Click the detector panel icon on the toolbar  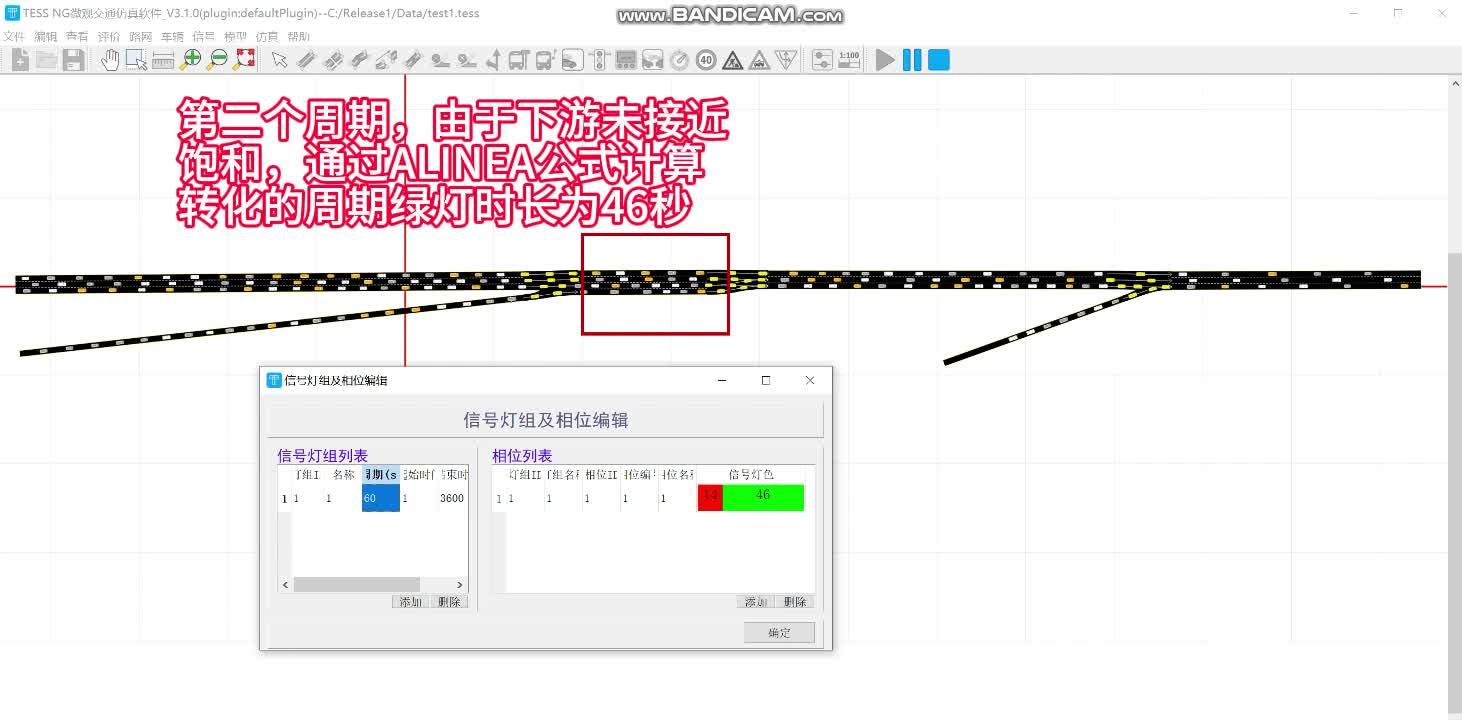point(625,59)
